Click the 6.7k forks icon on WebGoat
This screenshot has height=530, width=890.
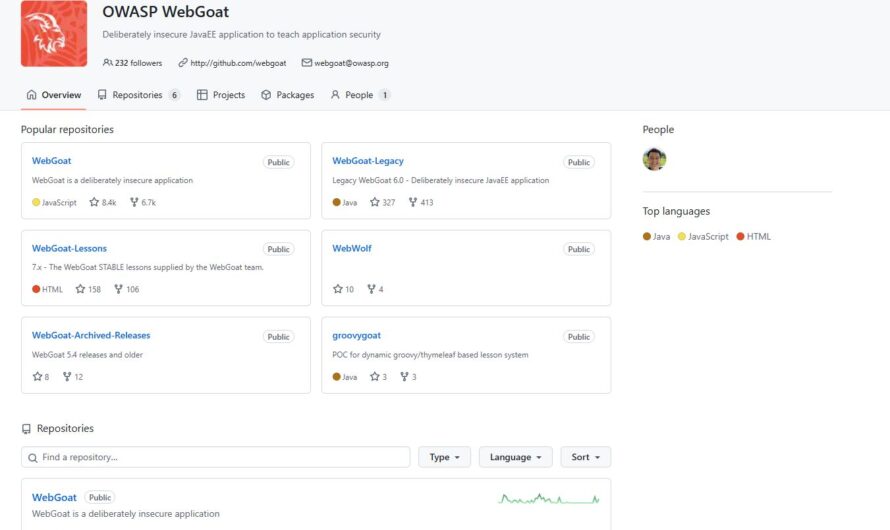[134, 202]
